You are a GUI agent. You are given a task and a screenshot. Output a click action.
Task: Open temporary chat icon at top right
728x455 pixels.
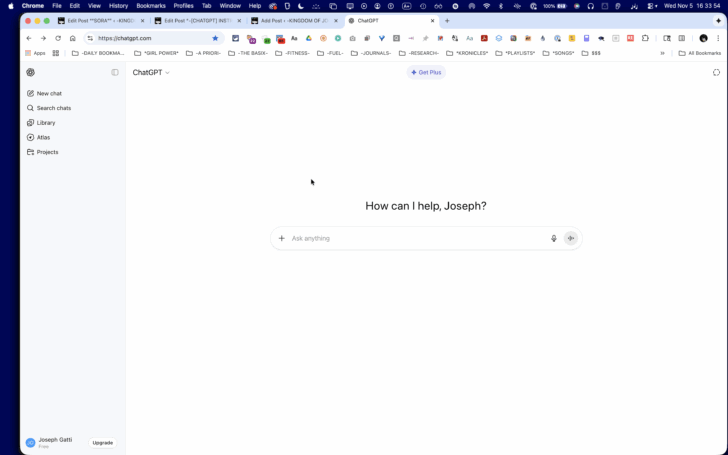(x=716, y=72)
